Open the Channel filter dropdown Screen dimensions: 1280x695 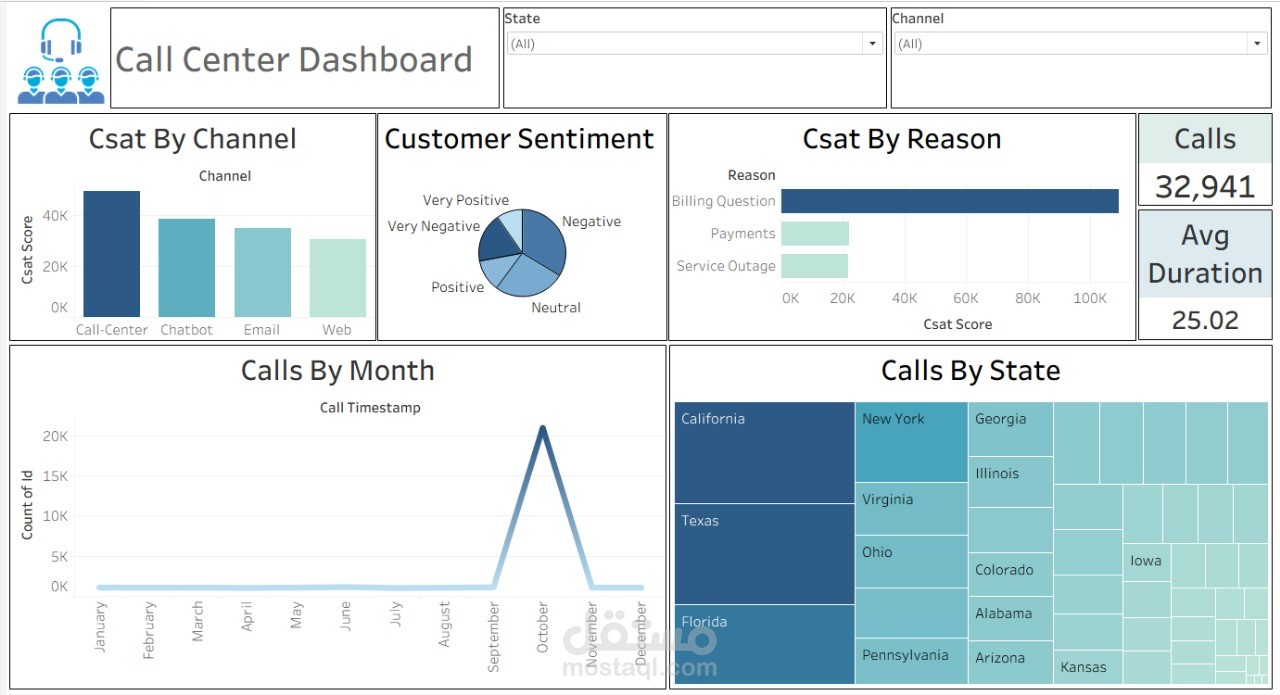point(1081,44)
